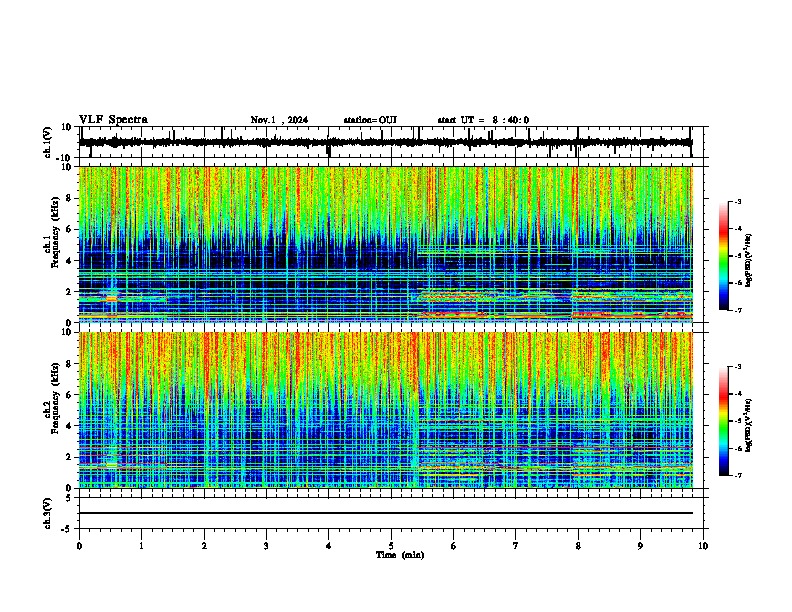
Task: Click the "ch.3(V)" vertical axis label
Action: 48,514
